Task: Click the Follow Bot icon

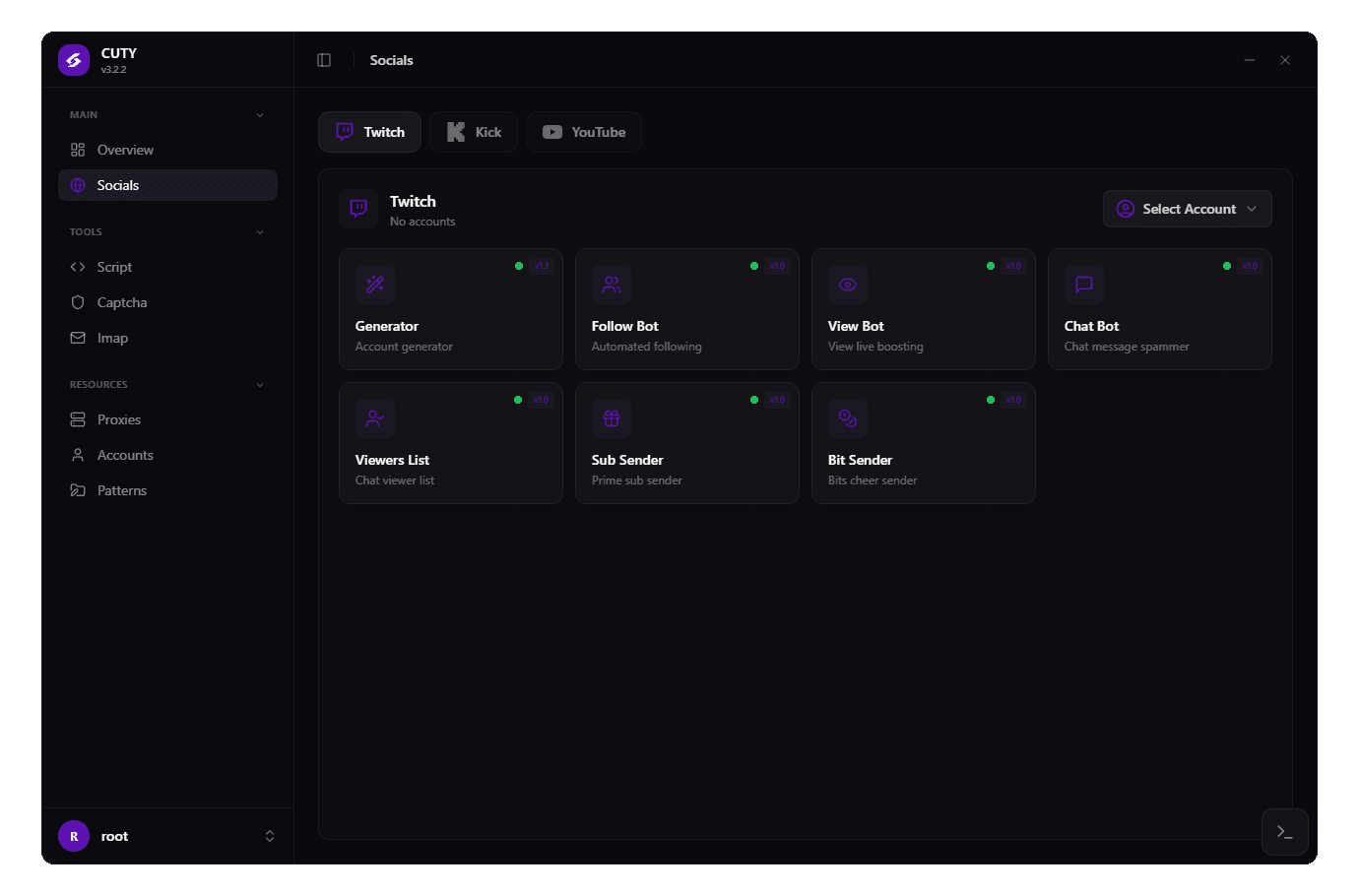Action: click(612, 285)
